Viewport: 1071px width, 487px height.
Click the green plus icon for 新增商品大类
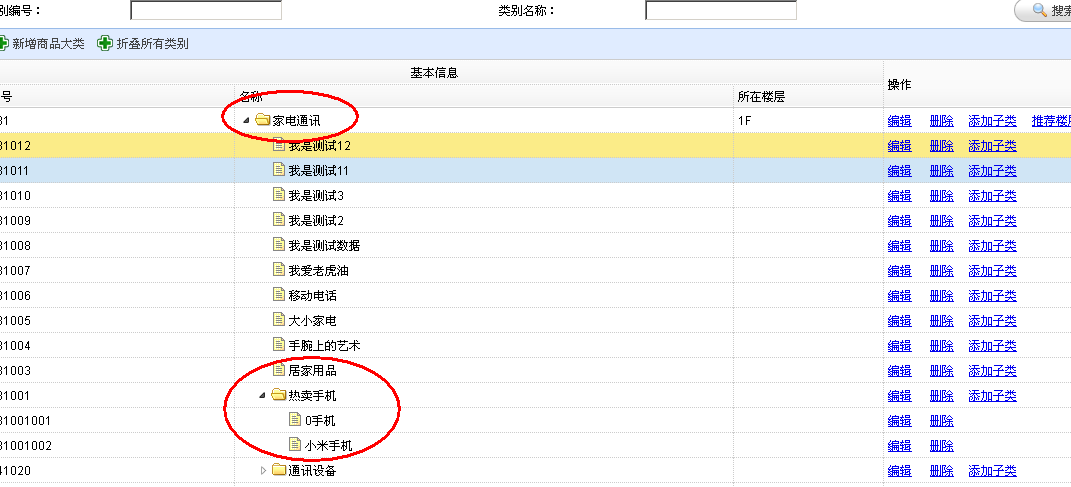tap(3, 44)
